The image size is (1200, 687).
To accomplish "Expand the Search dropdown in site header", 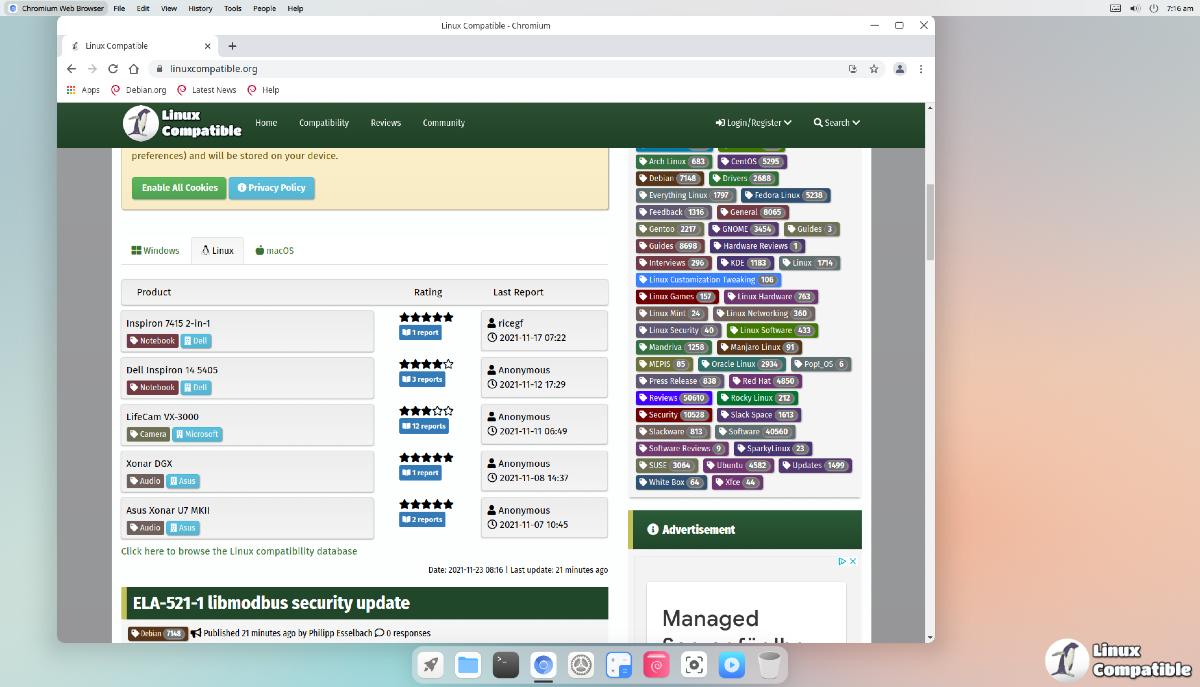I will [x=836, y=123].
